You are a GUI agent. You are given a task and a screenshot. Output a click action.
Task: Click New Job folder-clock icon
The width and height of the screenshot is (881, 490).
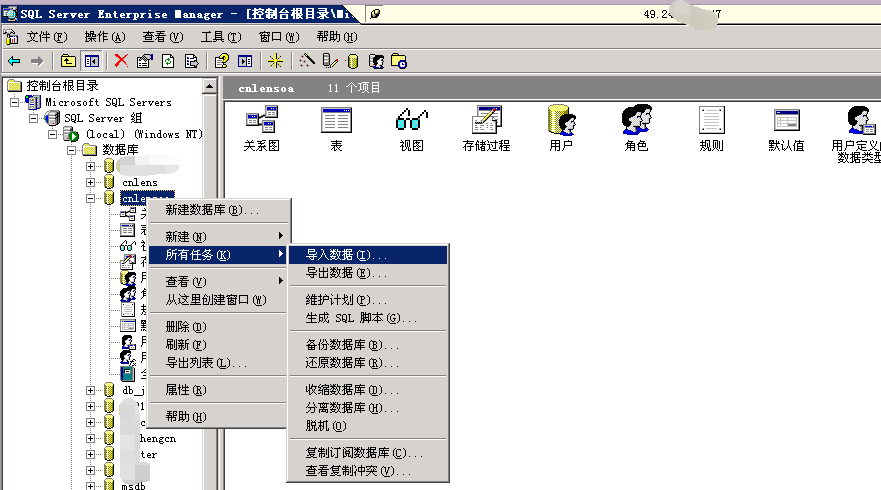pyautogui.click(x=399, y=61)
